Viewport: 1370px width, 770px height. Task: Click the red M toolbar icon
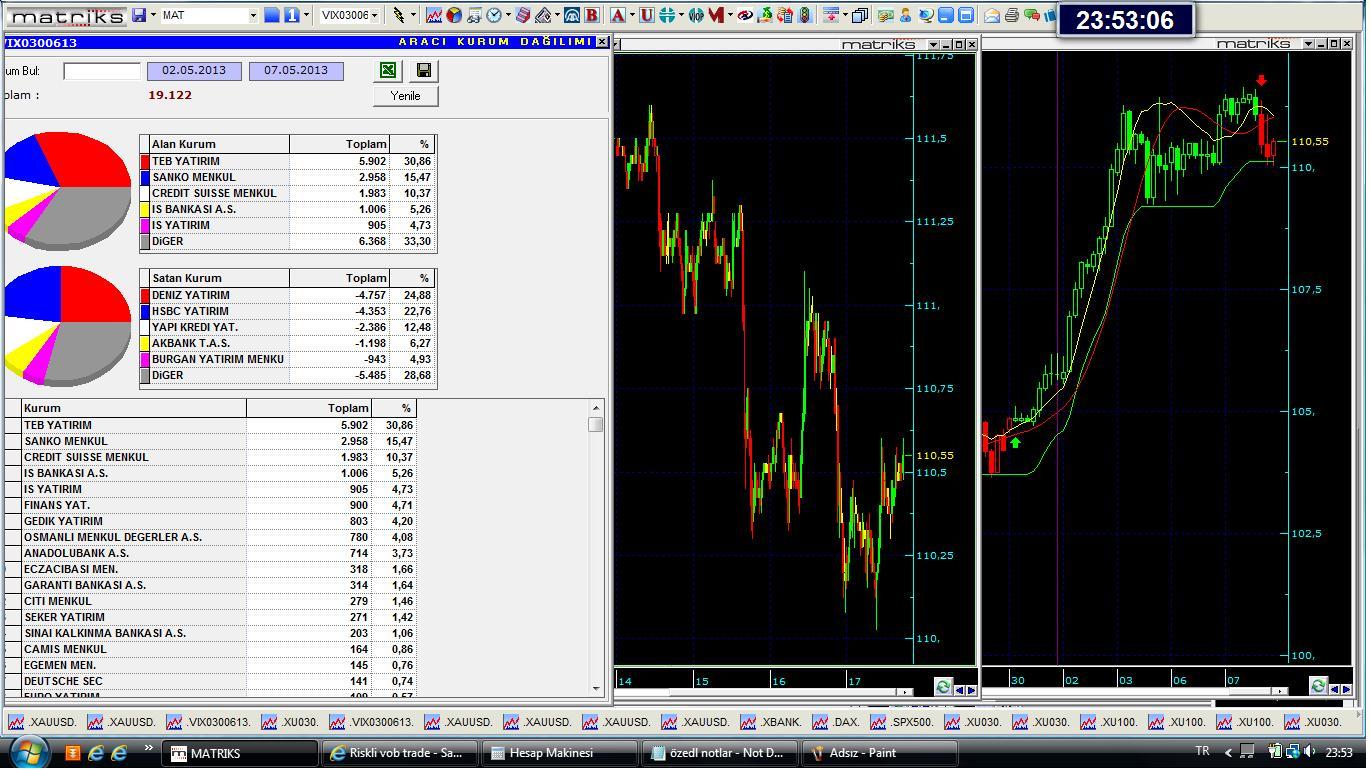tap(716, 15)
